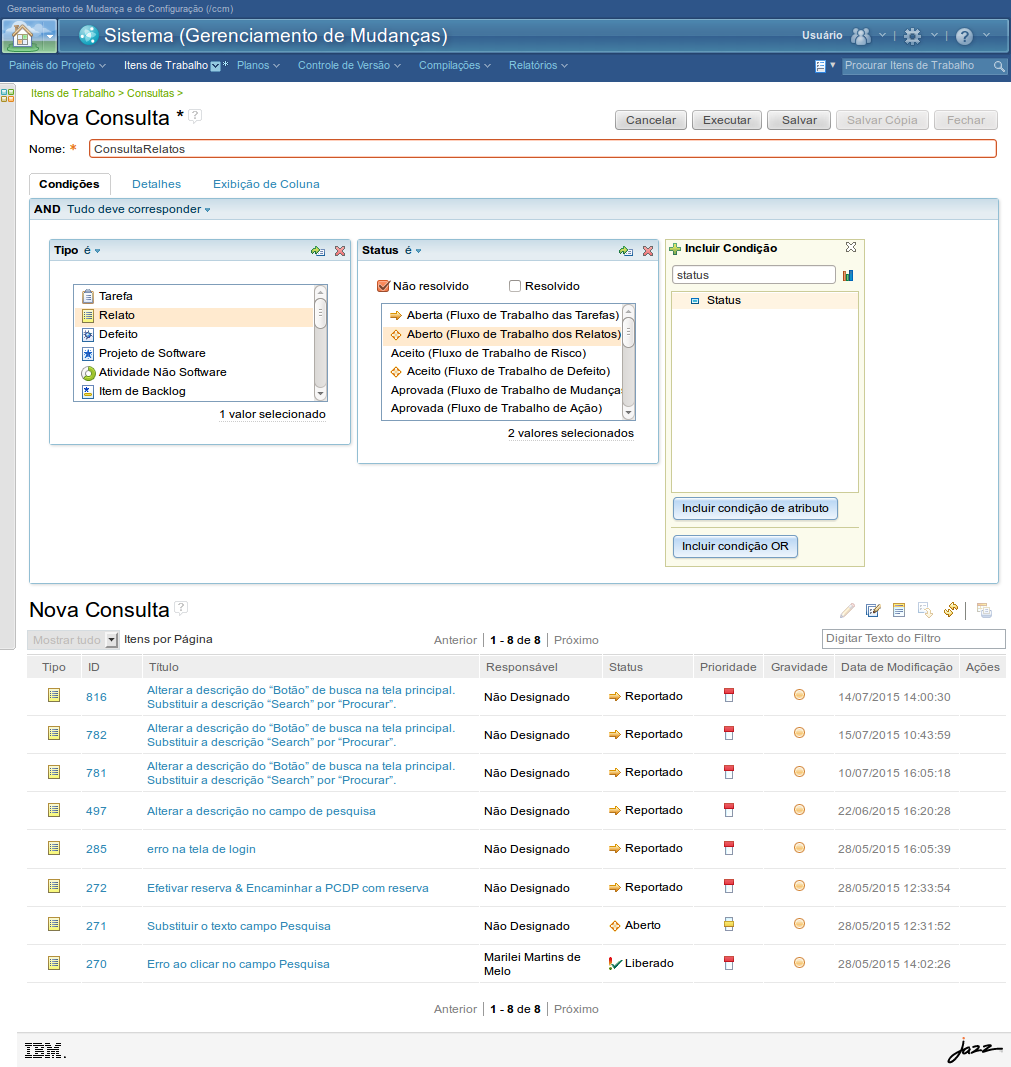This screenshot has height=1067, width=1011.
Task: Open the Painéis do Projeto menu
Action: click(57, 65)
